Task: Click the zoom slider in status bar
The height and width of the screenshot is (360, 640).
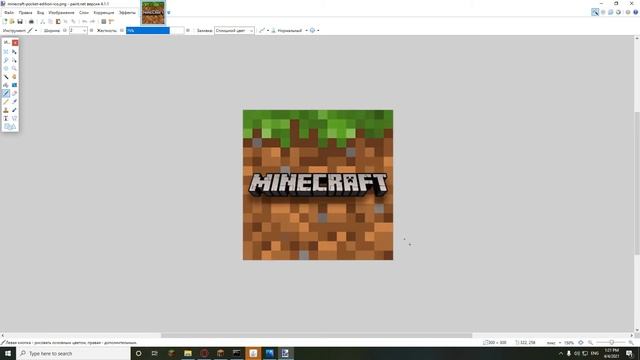Action: (611, 343)
